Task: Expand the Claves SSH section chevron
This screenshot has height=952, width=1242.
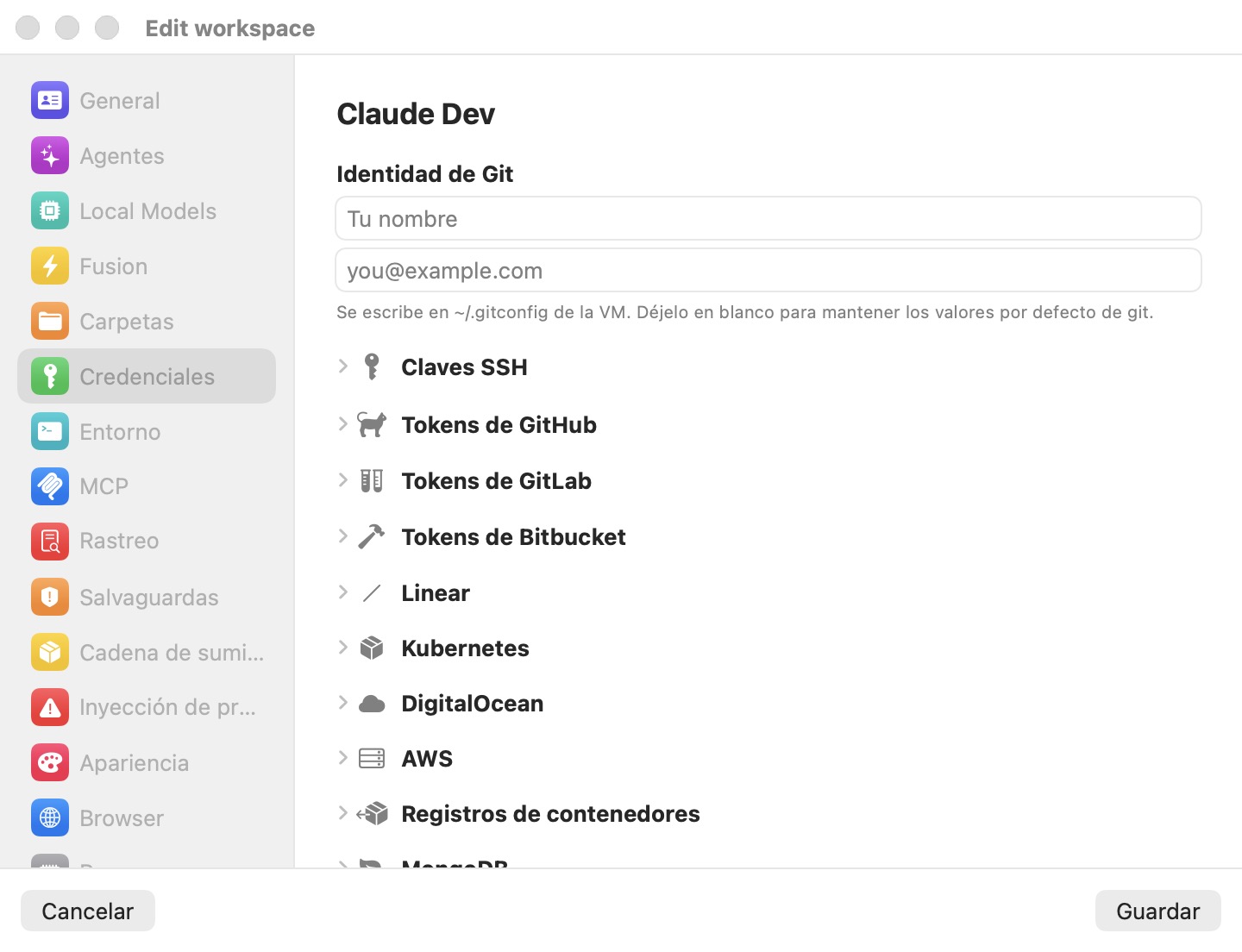Action: [x=343, y=366]
